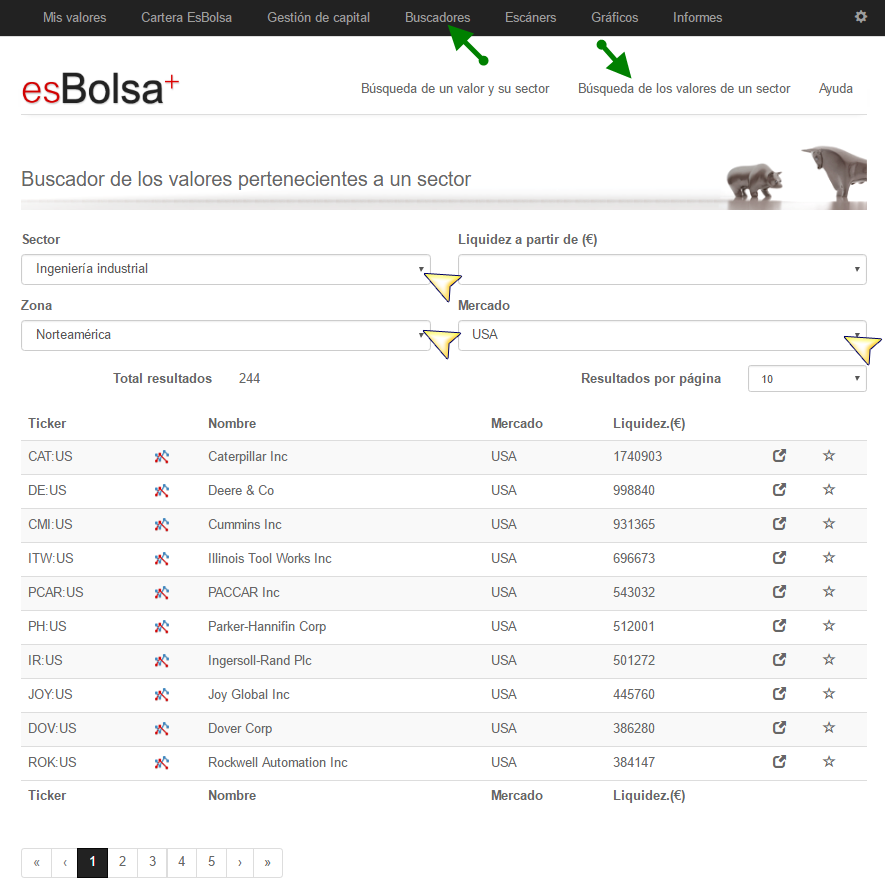
Task: Toggle favorite star for Caterpillar Inc
Action: (x=829, y=455)
